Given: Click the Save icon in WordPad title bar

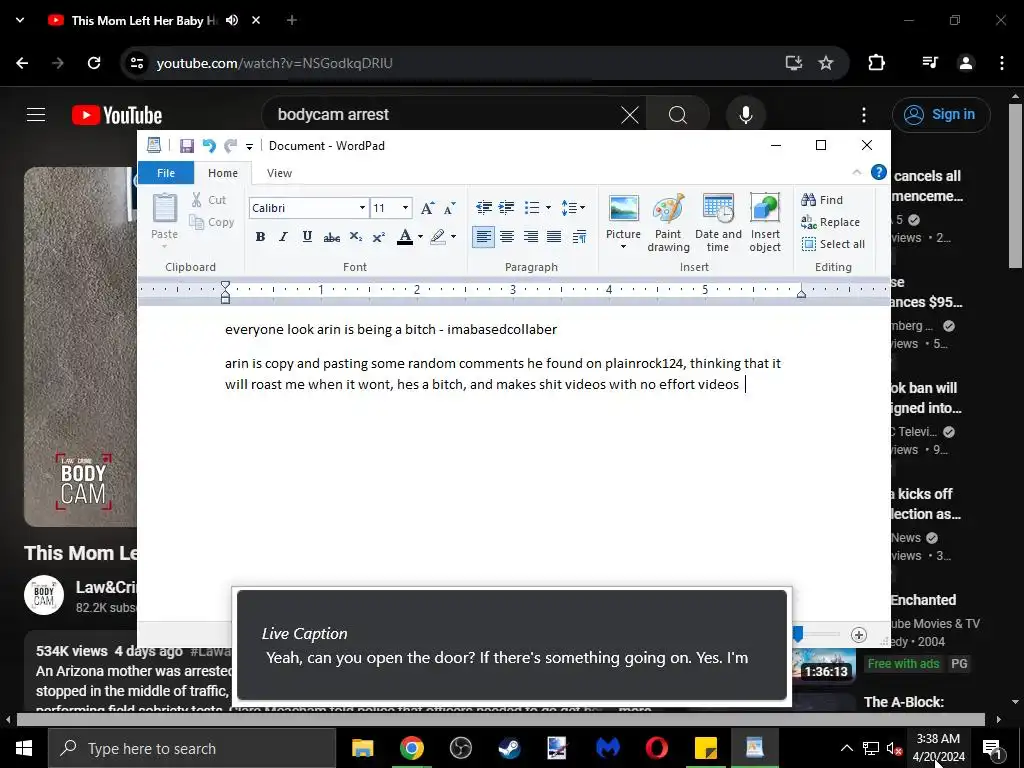Looking at the screenshot, I should [x=187, y=146].
